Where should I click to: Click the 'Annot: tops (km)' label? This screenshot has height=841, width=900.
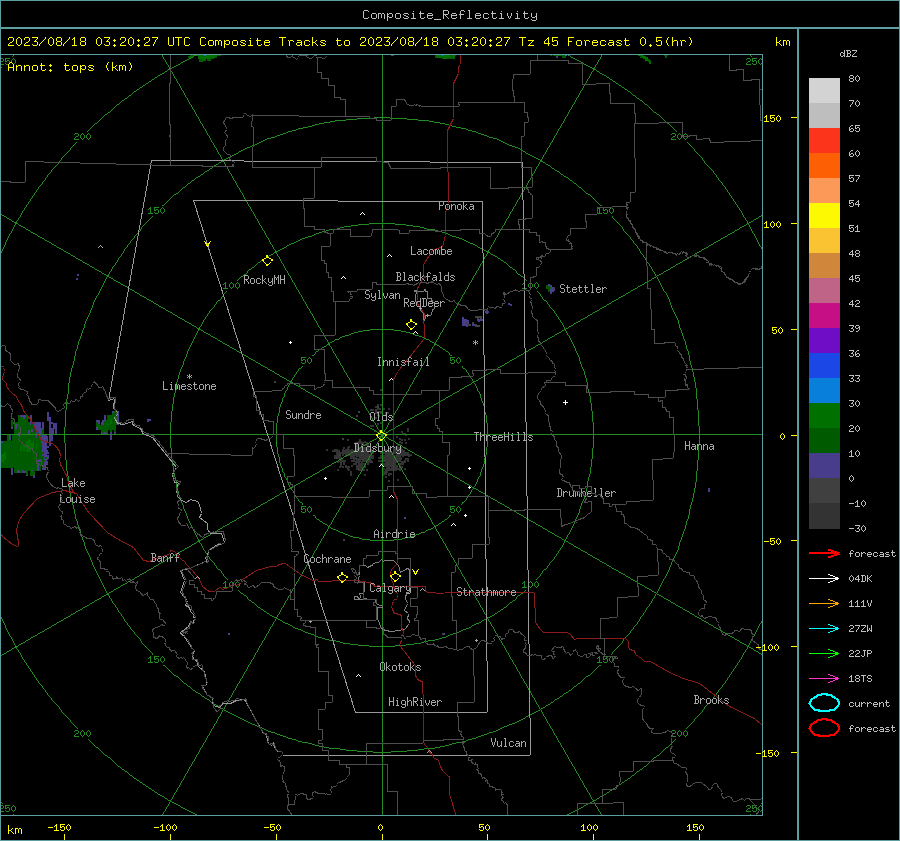click(70, 67)
